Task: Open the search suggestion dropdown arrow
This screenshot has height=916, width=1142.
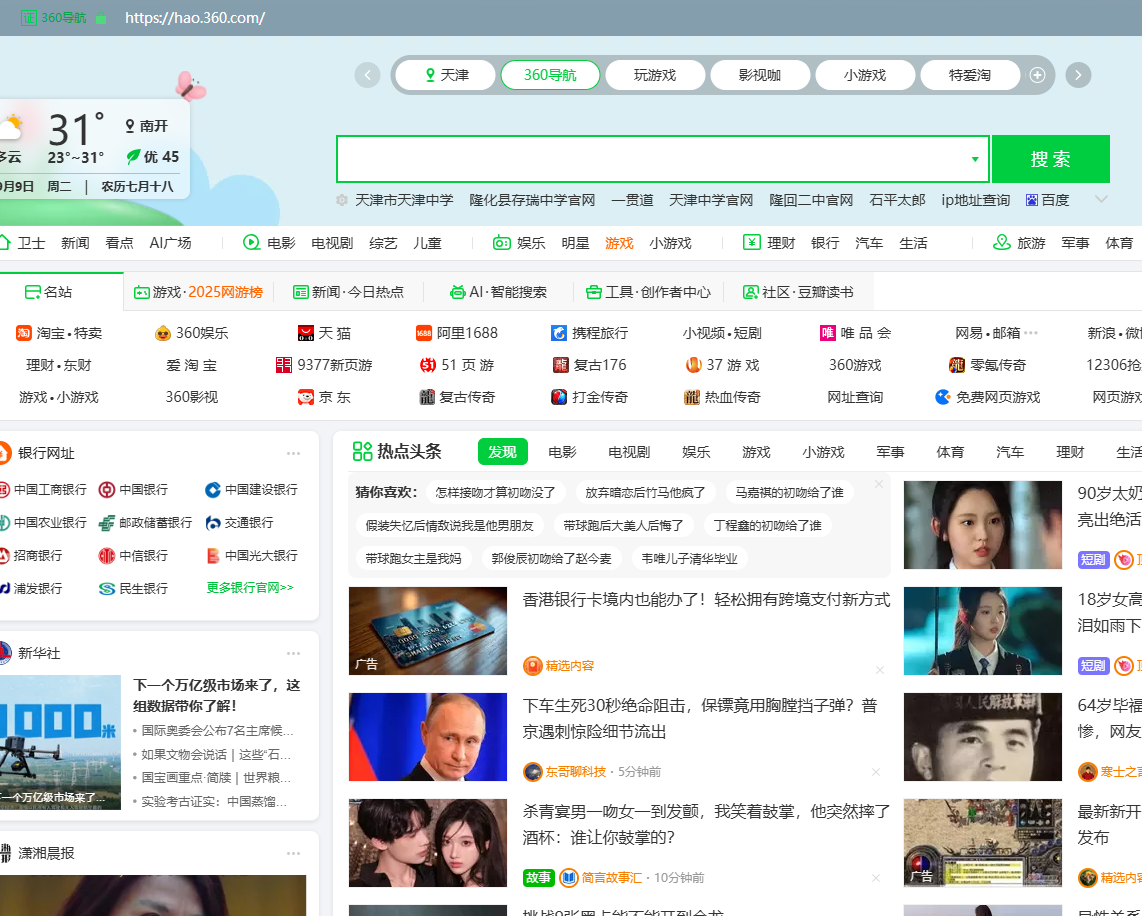Action: click(x=974, y=159)
